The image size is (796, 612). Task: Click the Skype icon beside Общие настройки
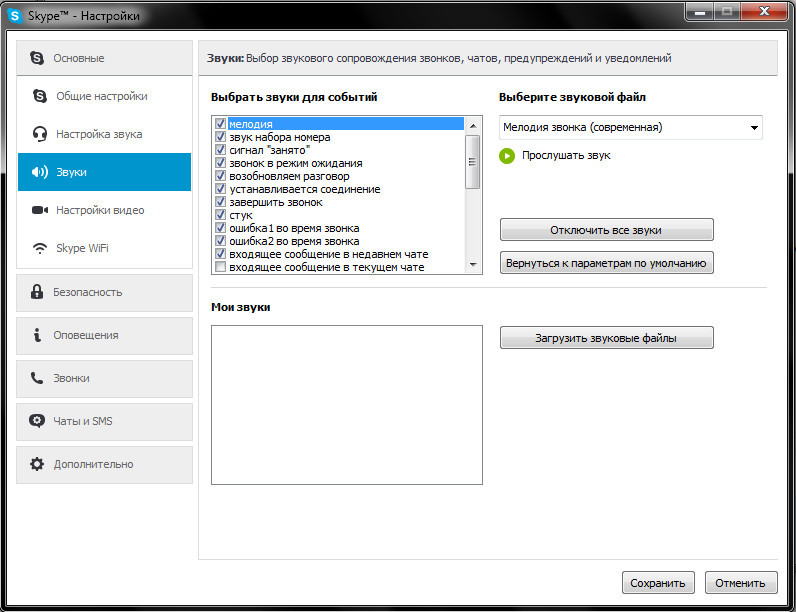point(40,95)
